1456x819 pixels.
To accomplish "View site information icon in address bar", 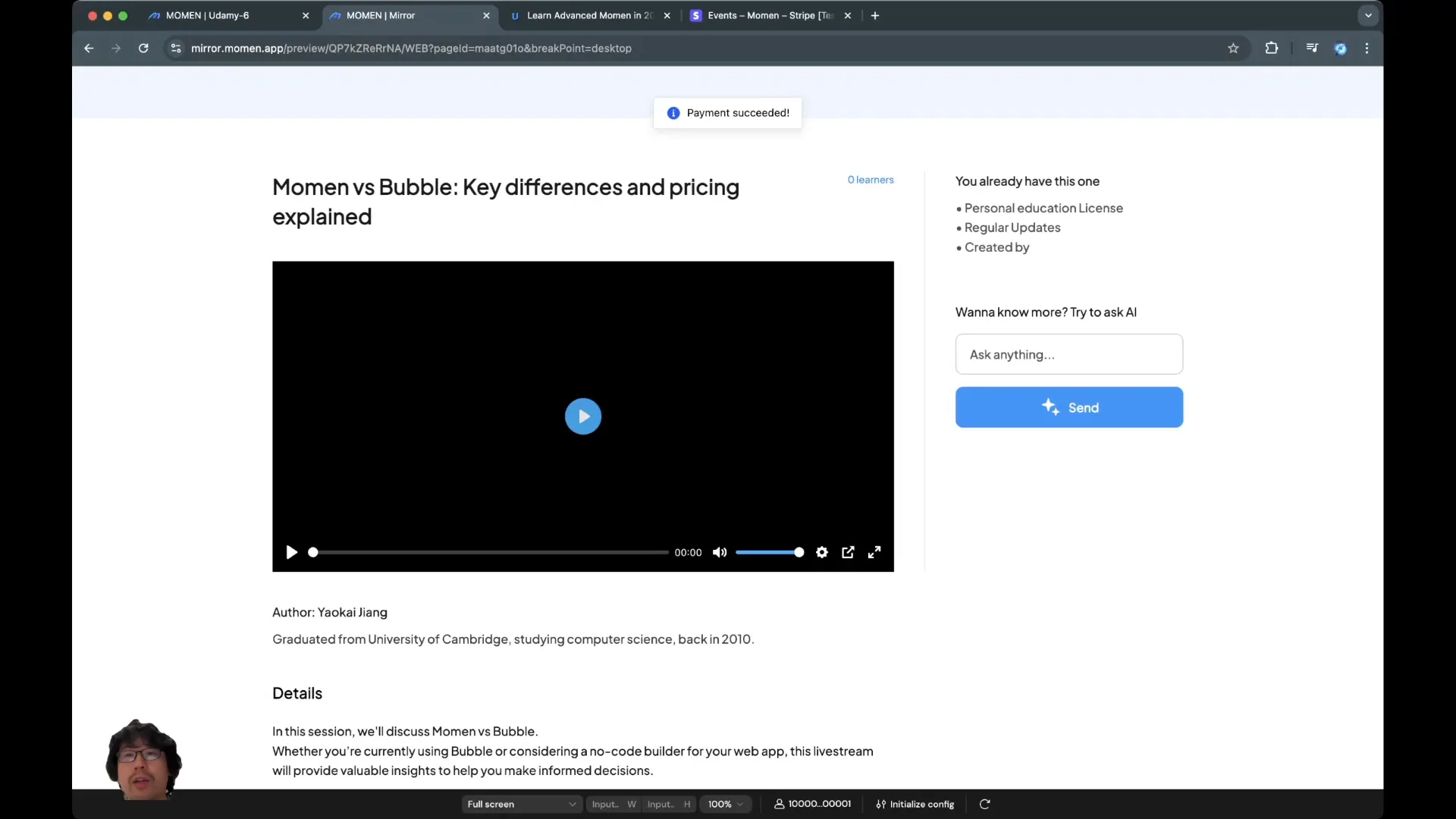I will [x=176, y=48].
